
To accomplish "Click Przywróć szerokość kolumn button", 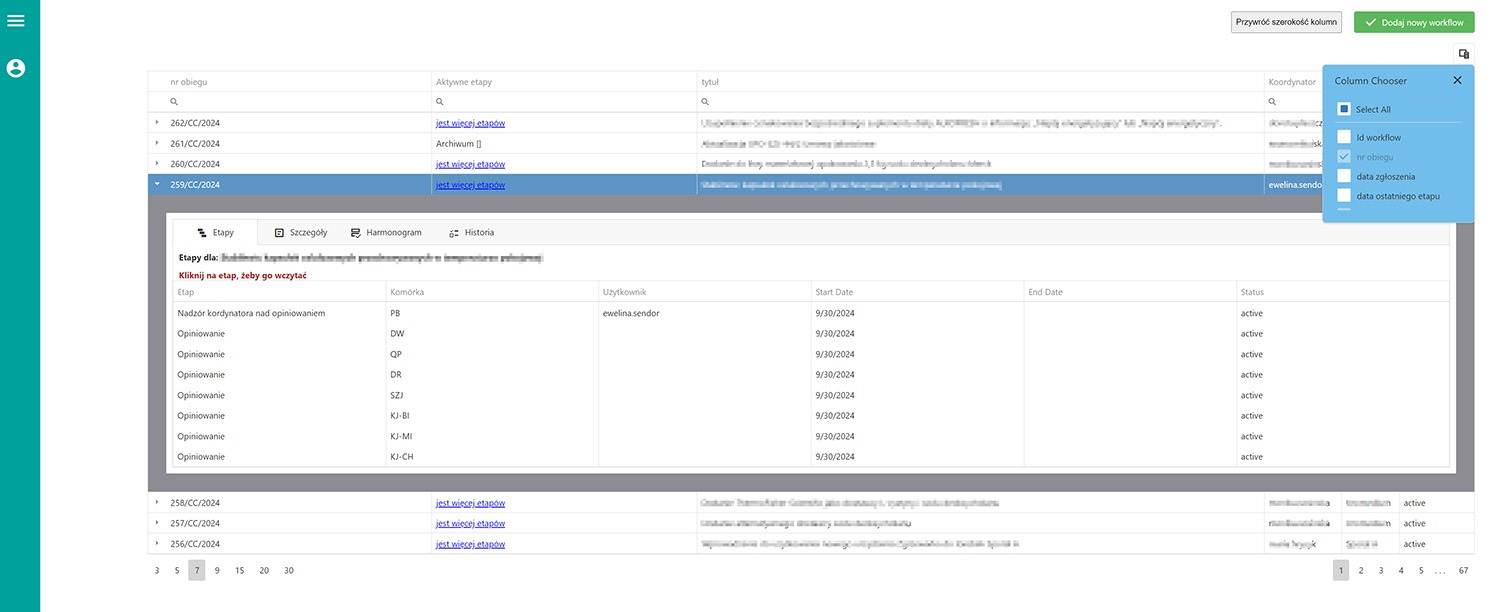I will tap(1286, 22).
